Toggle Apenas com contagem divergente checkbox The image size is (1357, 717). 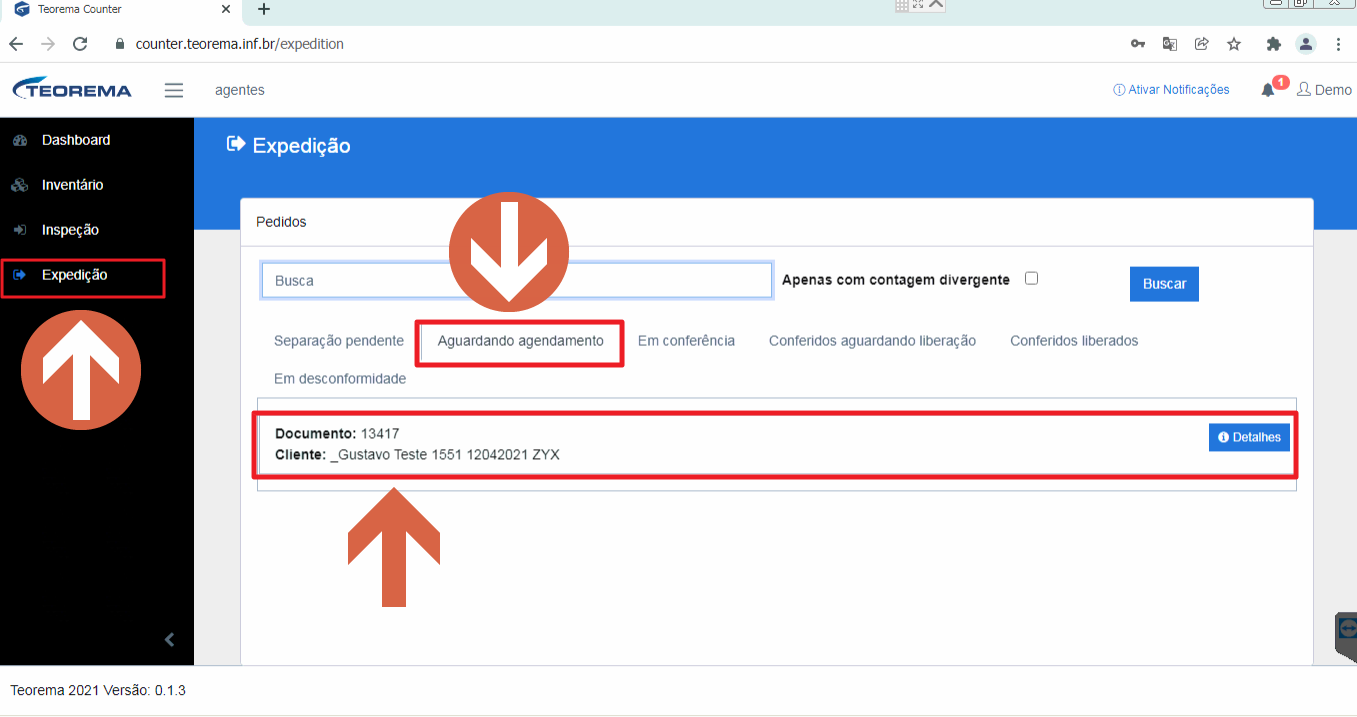(1032, 278)
